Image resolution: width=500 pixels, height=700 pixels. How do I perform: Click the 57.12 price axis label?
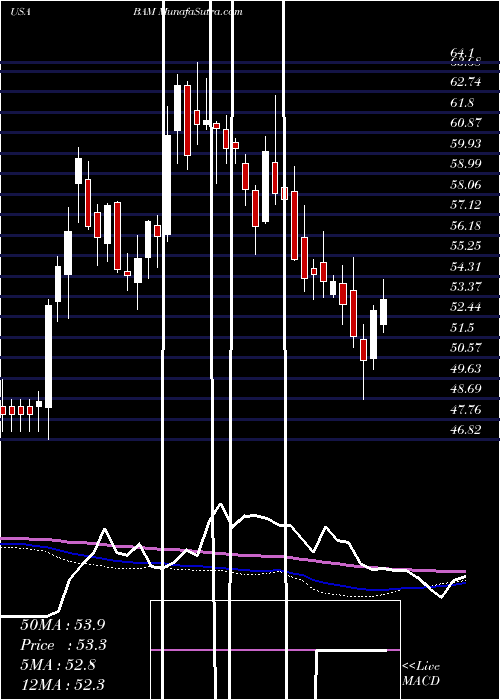tap(466, 205)
